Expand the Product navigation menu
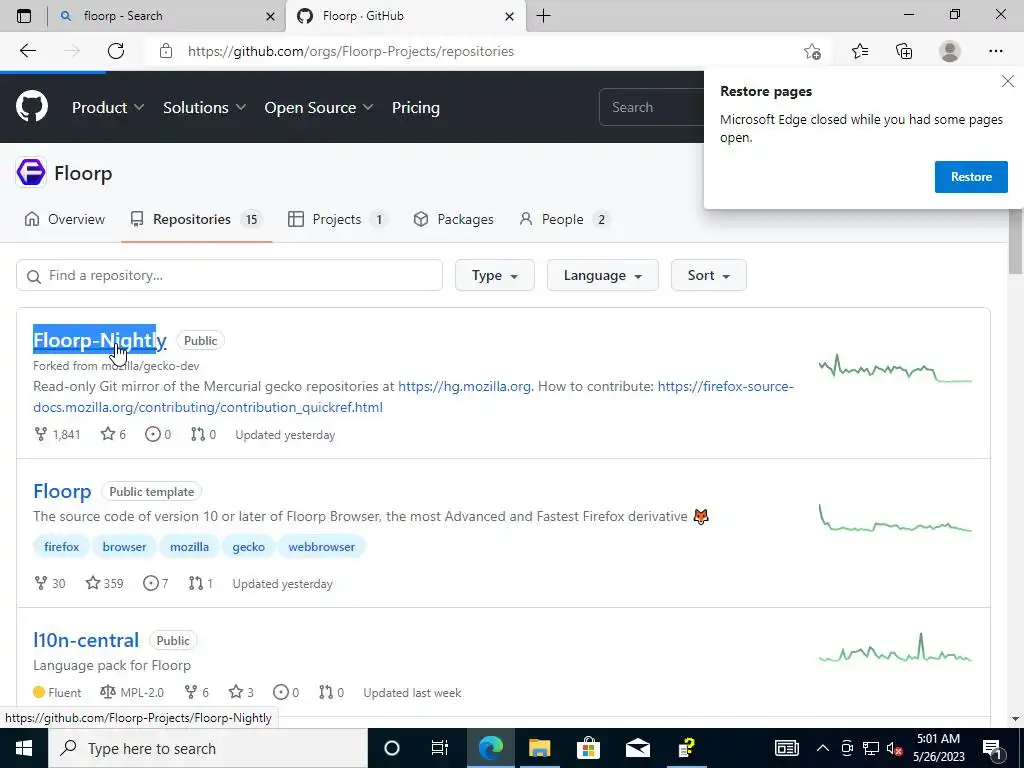The width and height of the screenshot is (1024, 768). point(108,107)
